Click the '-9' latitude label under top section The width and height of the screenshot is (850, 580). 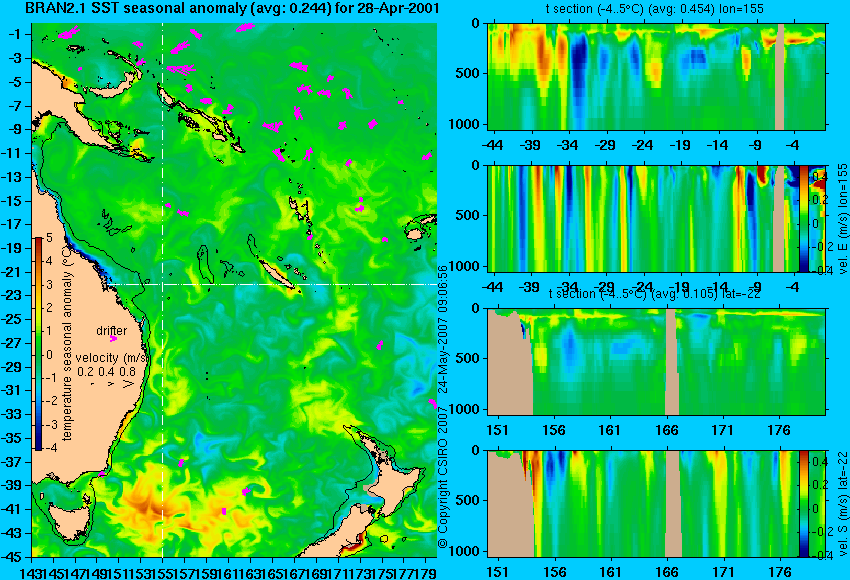pos(755,145)
